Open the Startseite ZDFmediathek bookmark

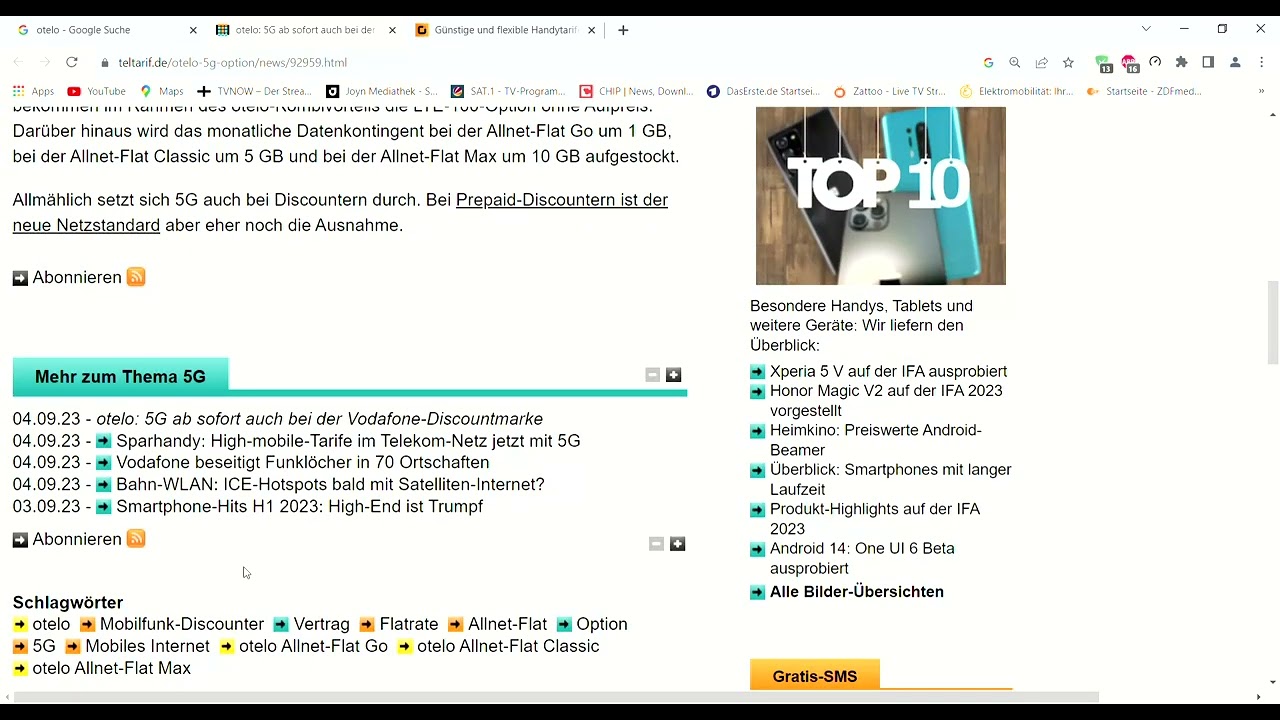pos(1144,91)
